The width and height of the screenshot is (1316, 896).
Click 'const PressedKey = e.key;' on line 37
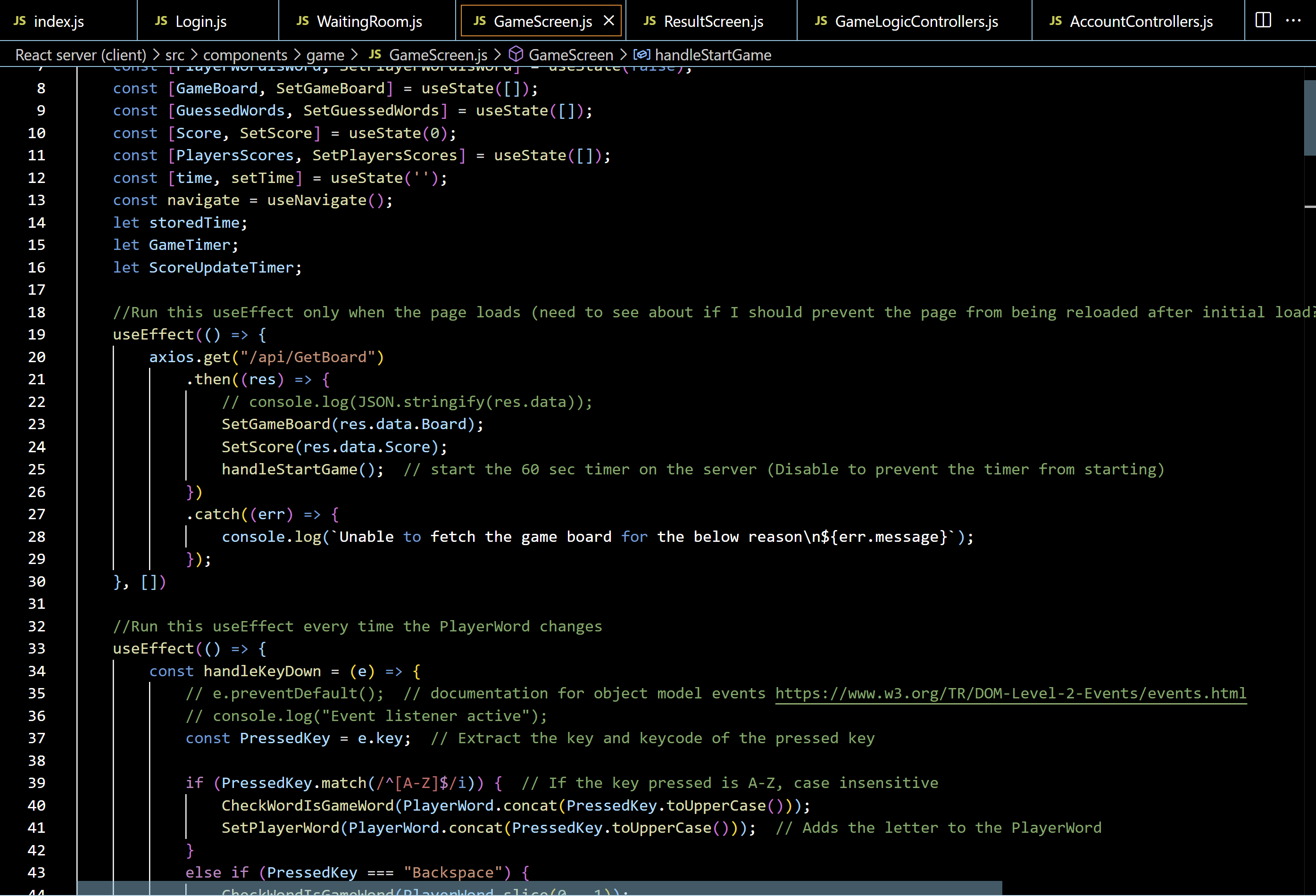click(x=299, y=738)
